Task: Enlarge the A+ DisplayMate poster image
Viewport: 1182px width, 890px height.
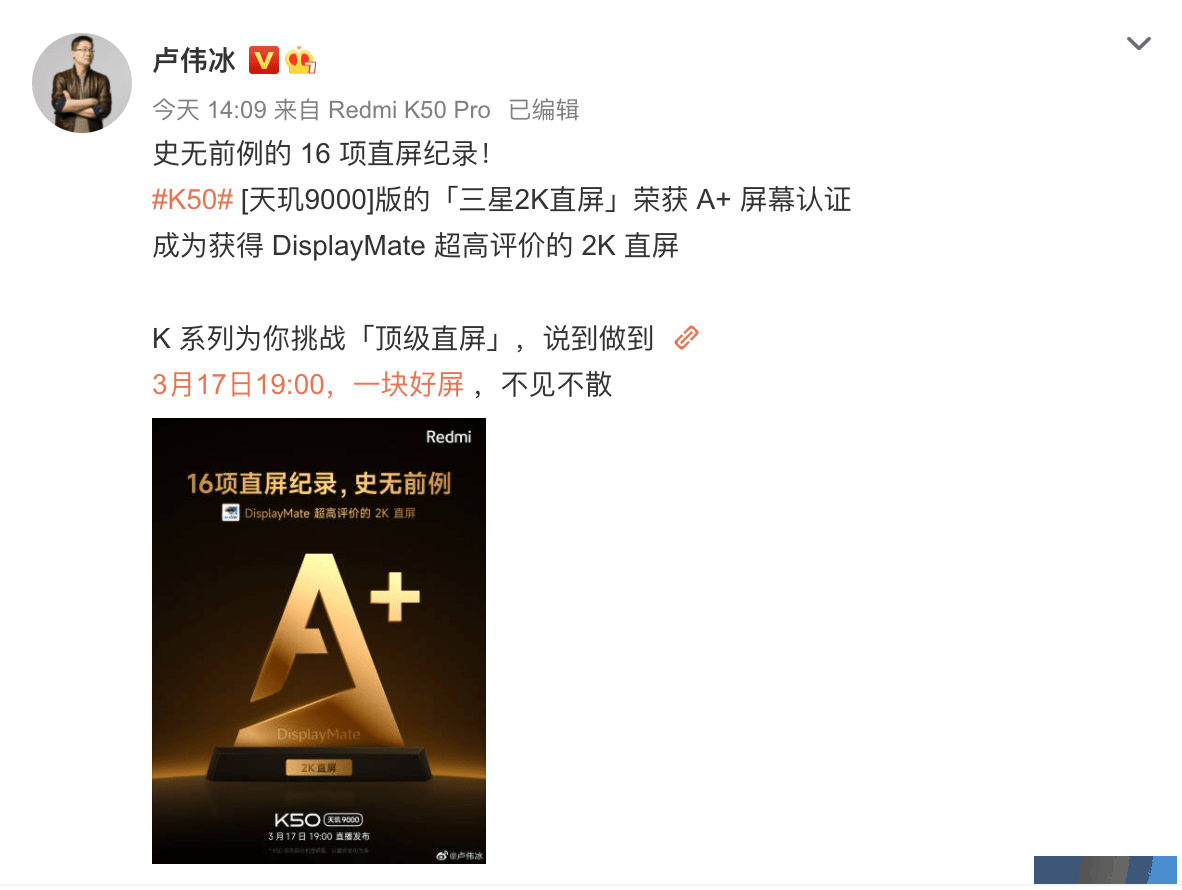Action: [x=319, y=641]
